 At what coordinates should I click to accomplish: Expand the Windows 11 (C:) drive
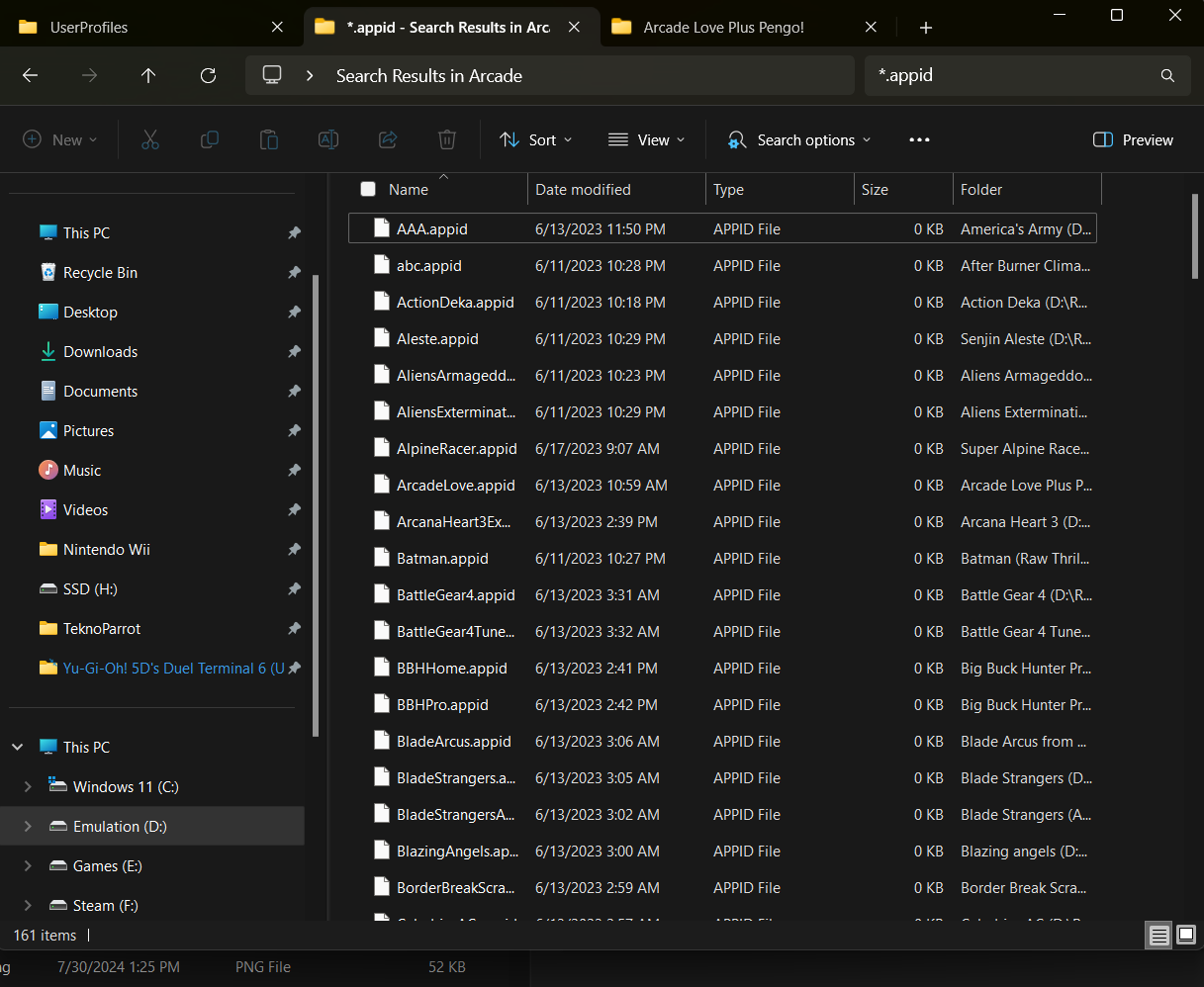tap(28, 786)
